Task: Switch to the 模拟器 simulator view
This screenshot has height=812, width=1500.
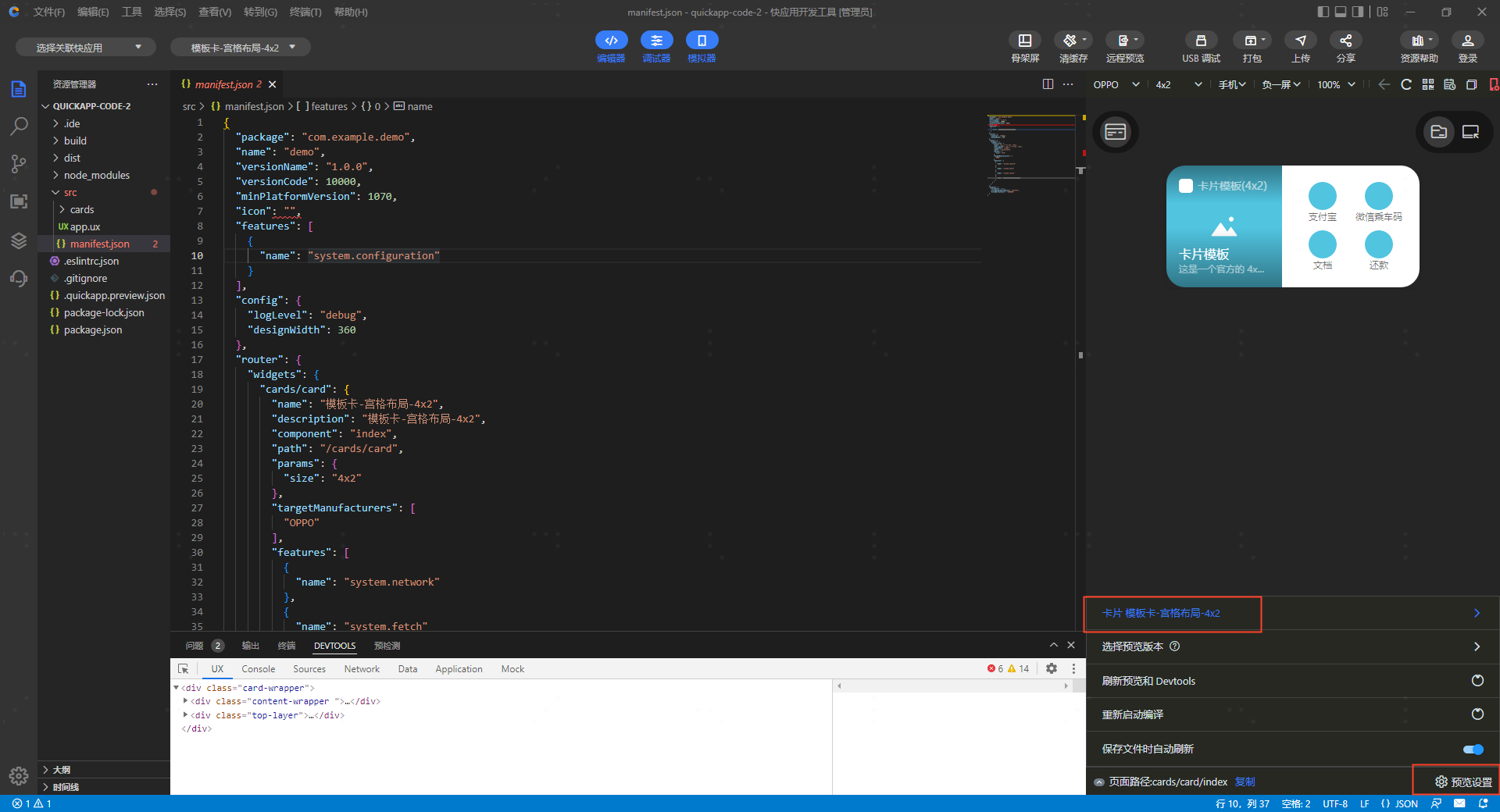Action: point(702,41)
